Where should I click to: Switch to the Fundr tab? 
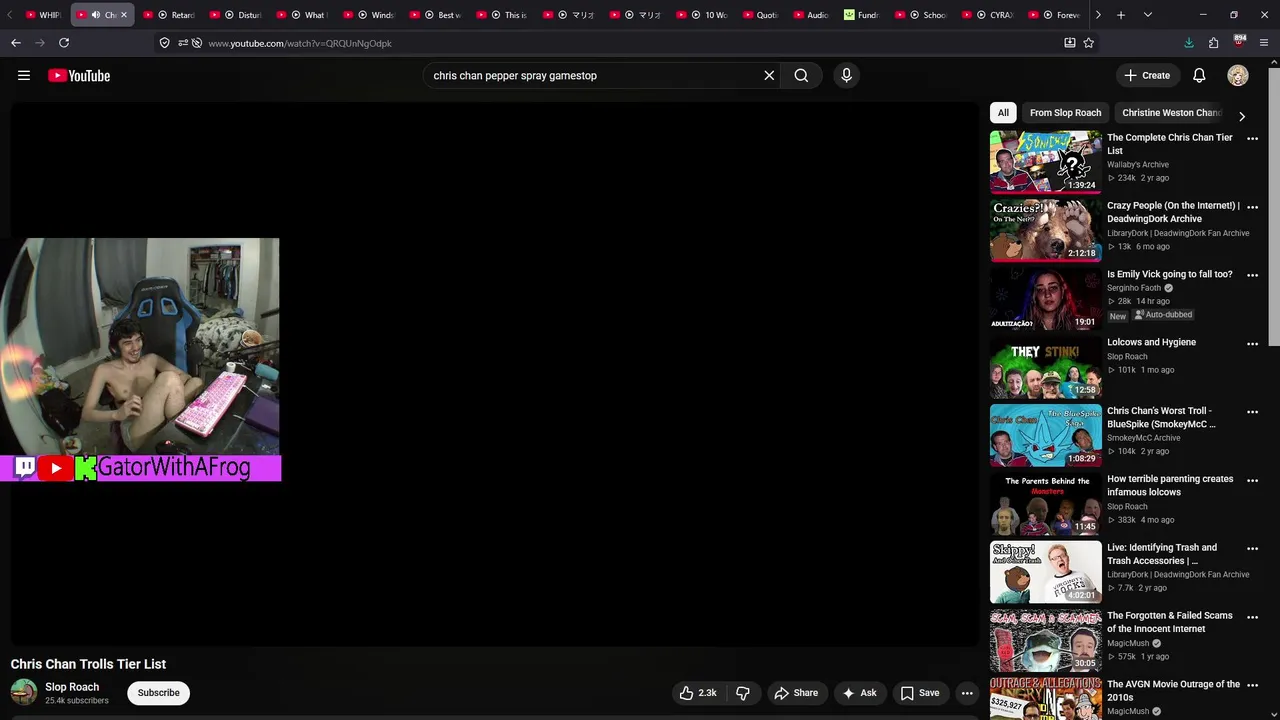[861, 15]
